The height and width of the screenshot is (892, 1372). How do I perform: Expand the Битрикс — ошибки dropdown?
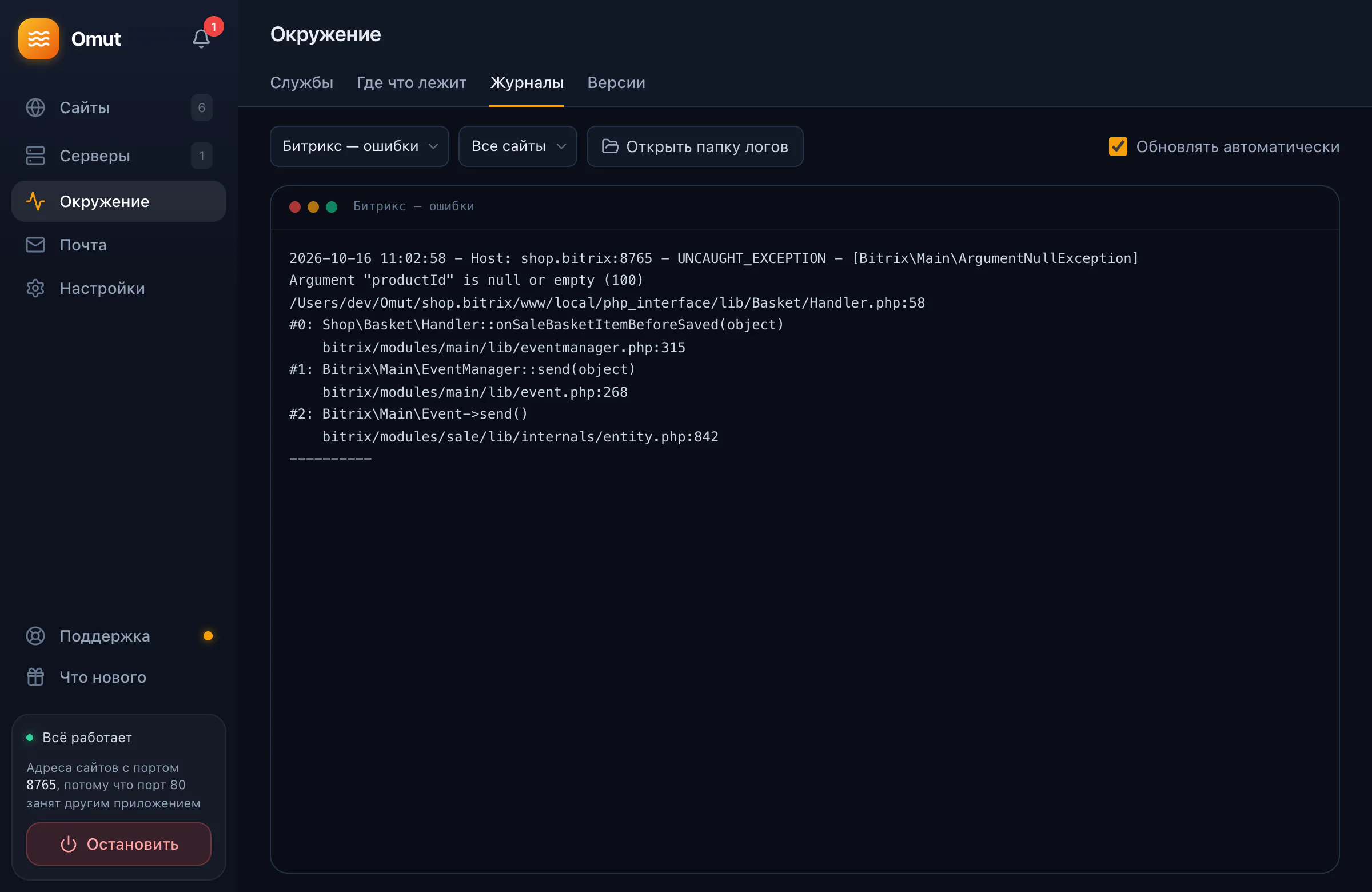(359, 146)
